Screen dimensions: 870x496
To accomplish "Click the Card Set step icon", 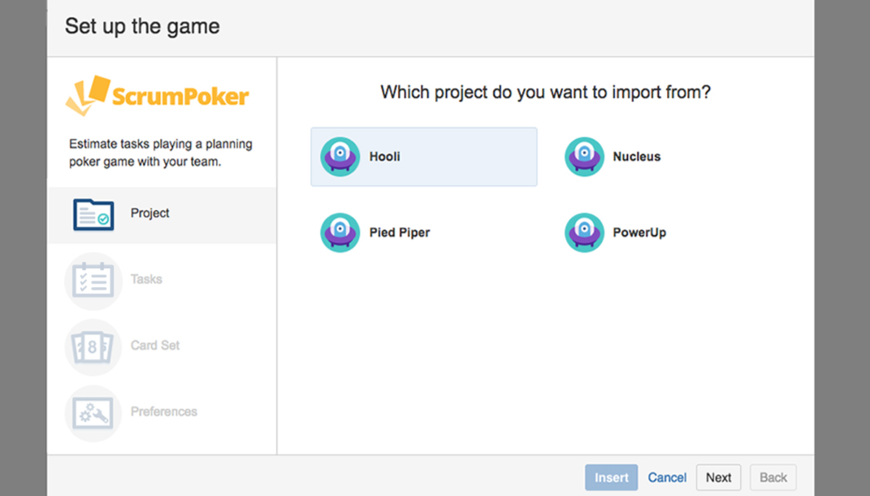I will pyautogui.click(x=93, y=346).
